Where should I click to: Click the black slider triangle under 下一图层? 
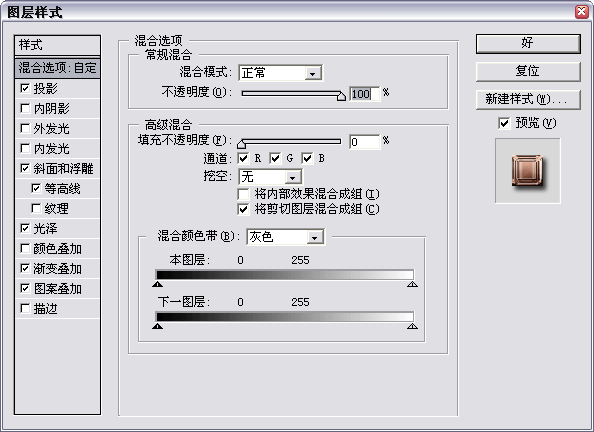(158, 326)
